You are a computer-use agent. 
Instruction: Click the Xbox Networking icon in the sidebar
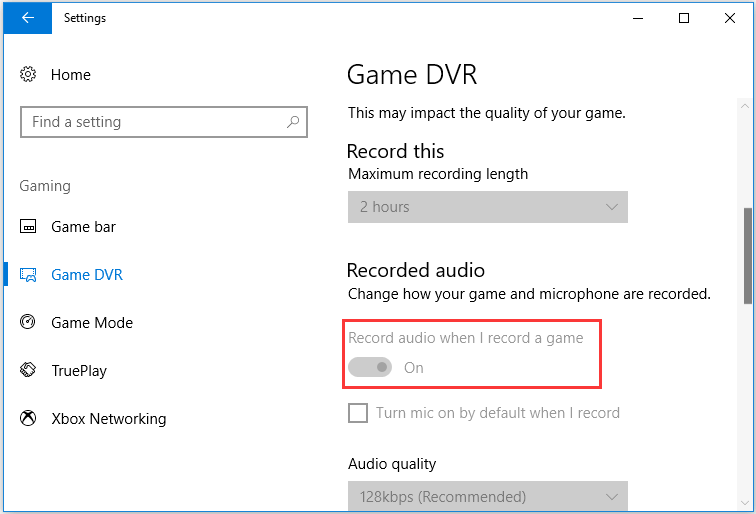(x=29, y=419)
